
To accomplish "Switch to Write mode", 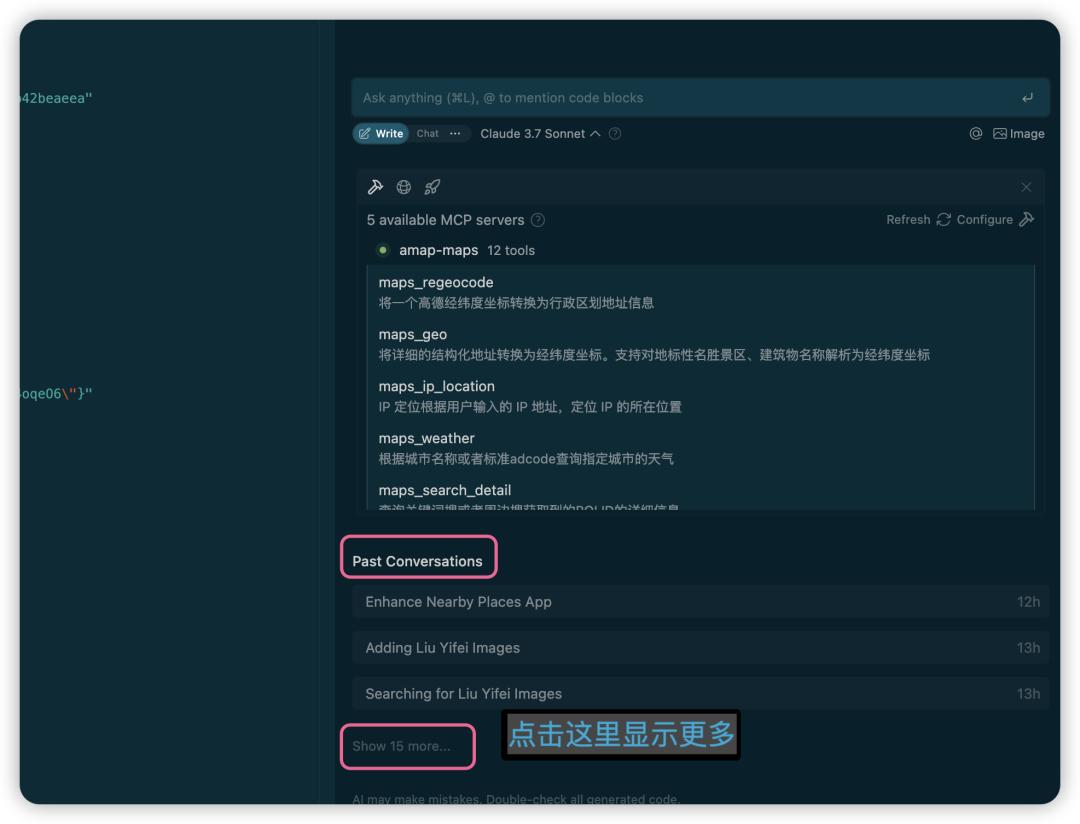I will tap(381, 134).
